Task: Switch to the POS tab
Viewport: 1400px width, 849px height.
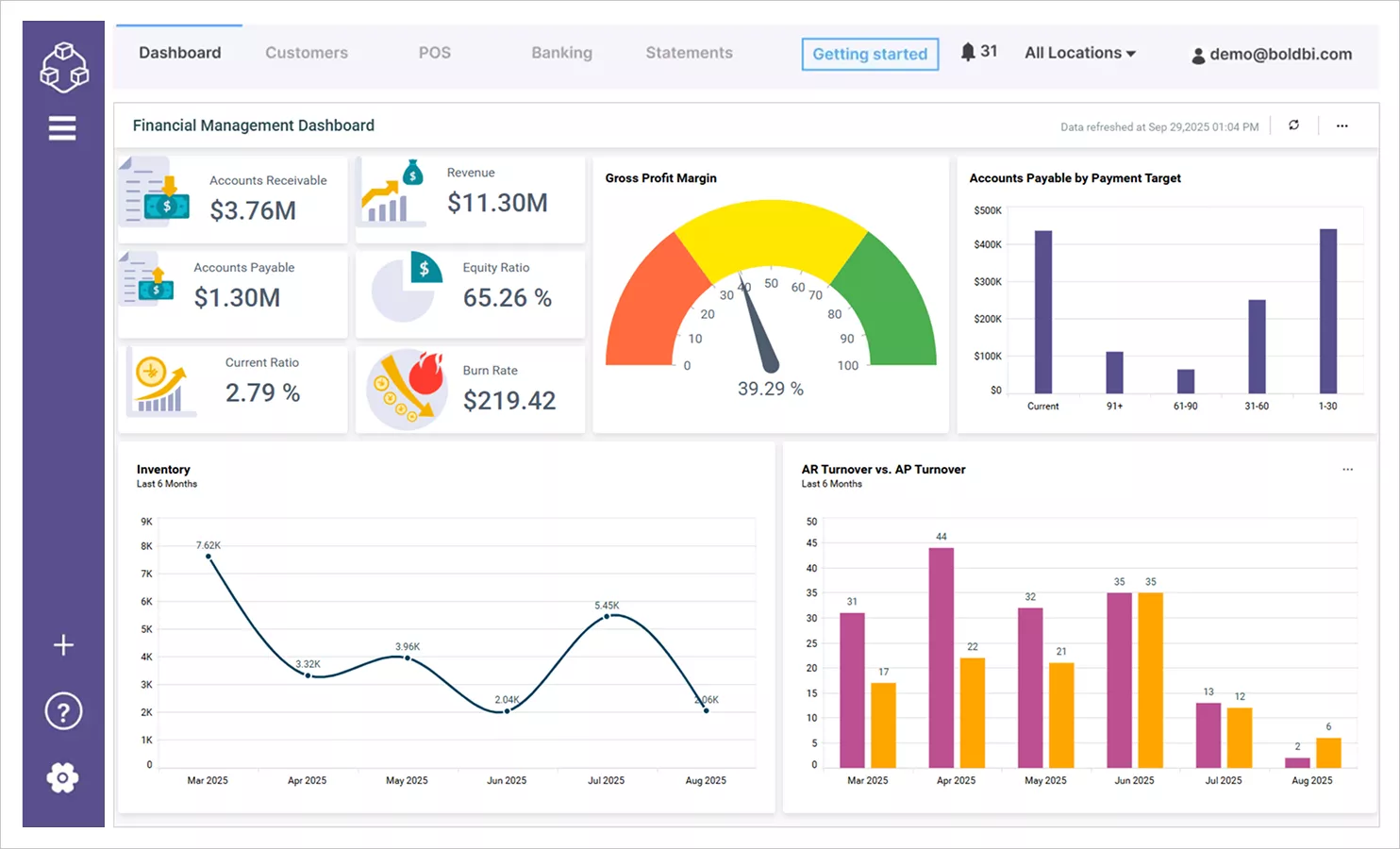Action: pyautogui.click(x=435, y=53)
